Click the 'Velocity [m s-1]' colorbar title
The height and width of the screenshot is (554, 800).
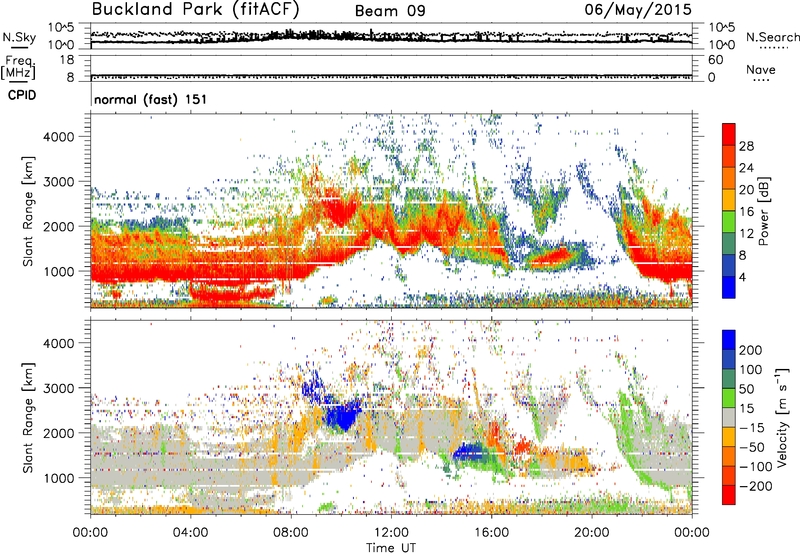click(783, 417)
